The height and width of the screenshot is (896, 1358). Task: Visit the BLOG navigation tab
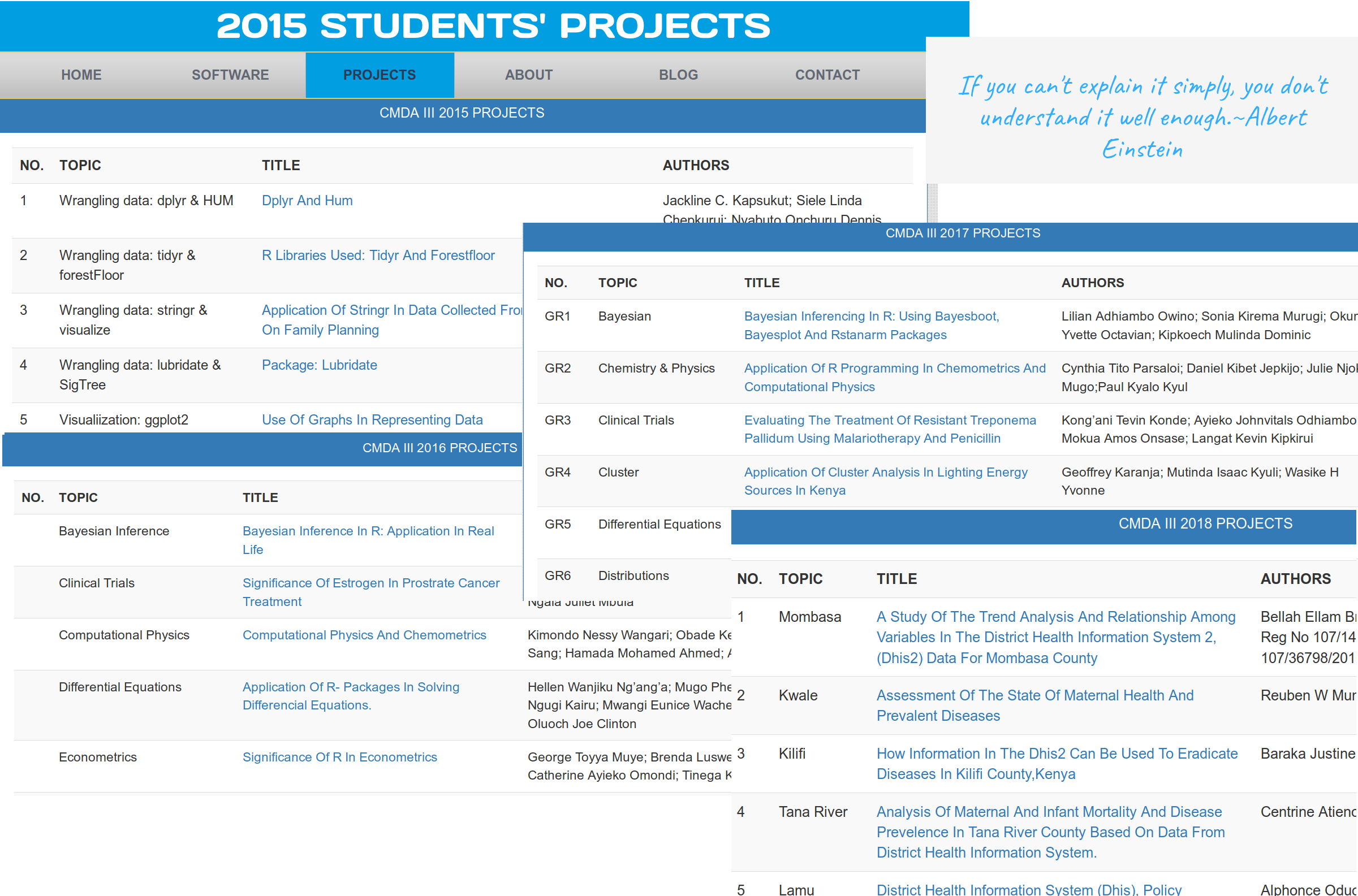click(x=678, y=75)
